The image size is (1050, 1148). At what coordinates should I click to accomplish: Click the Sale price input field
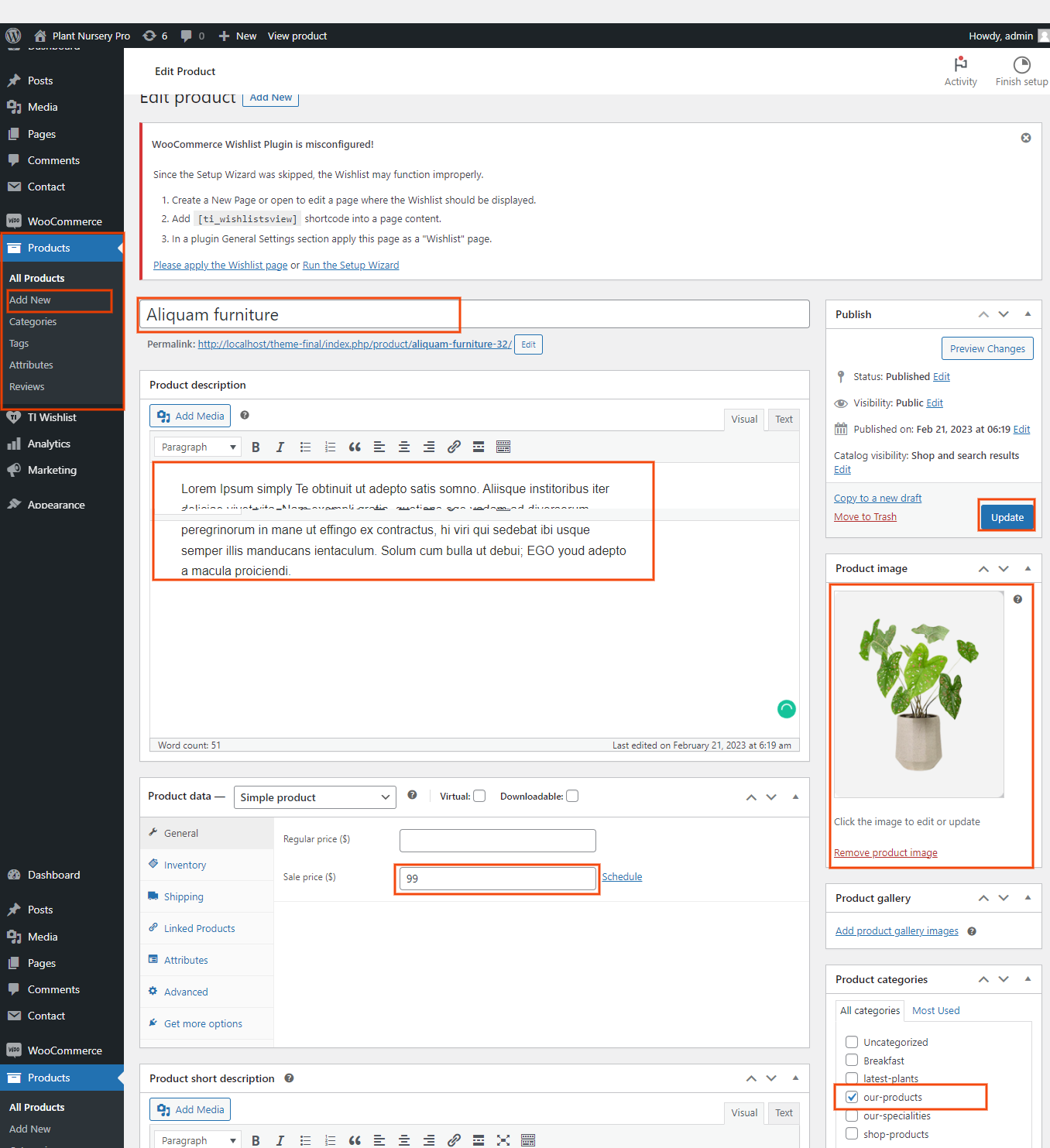click(x=497, y=879)
